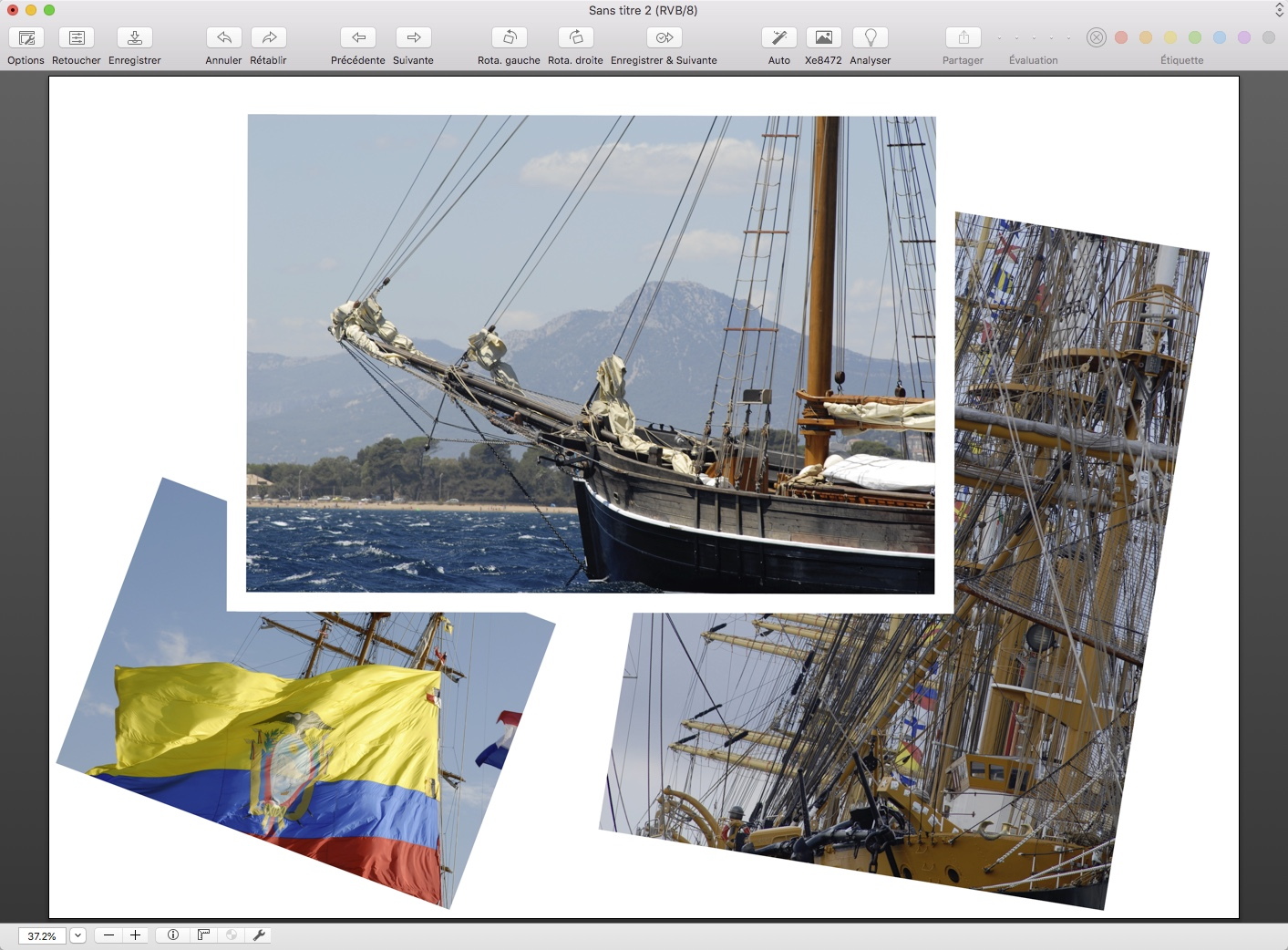1288x950 pixels.
Task: Click the Partager share button
Action: point(963,37)
